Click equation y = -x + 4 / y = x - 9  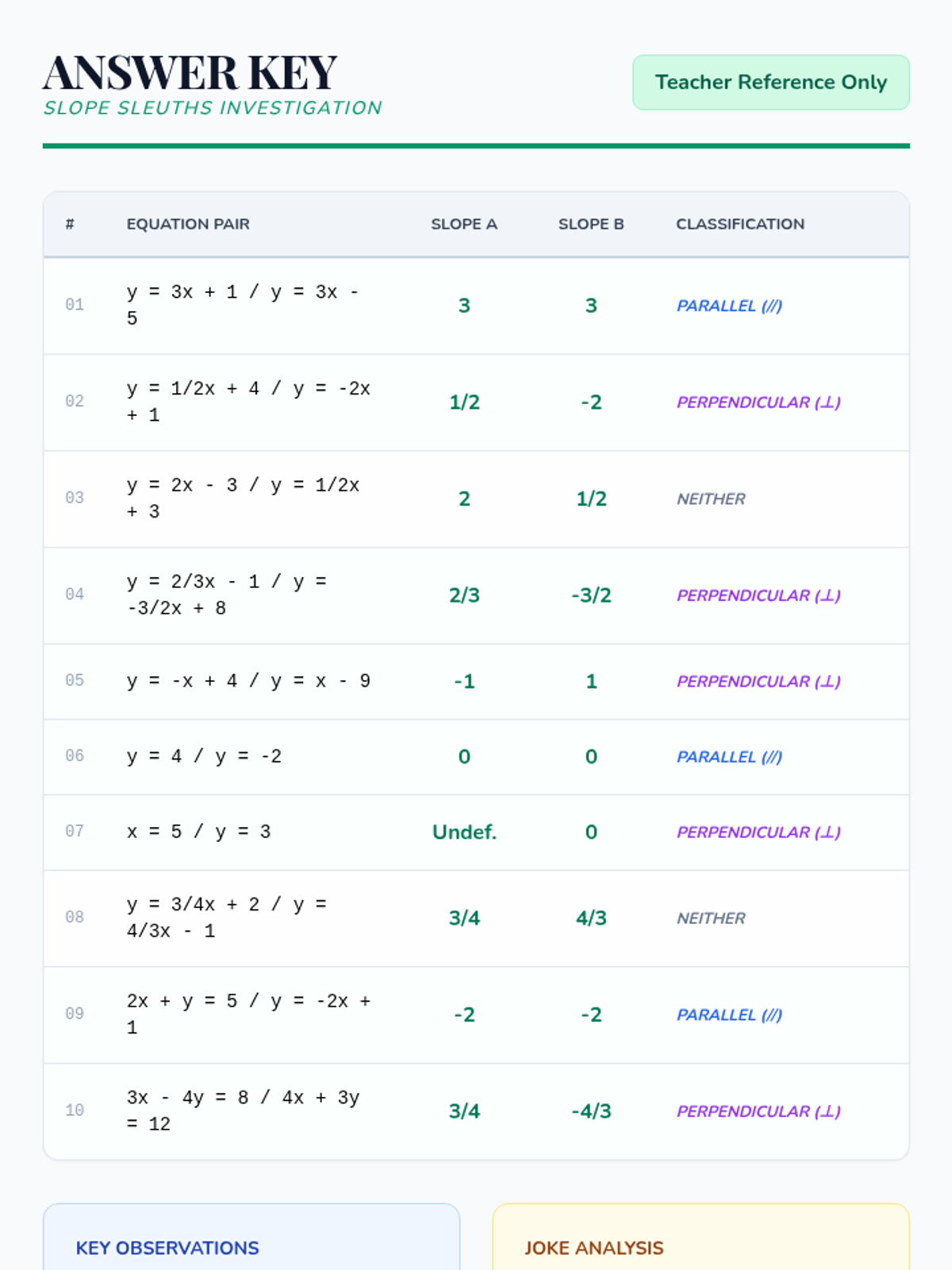[248, 681]
